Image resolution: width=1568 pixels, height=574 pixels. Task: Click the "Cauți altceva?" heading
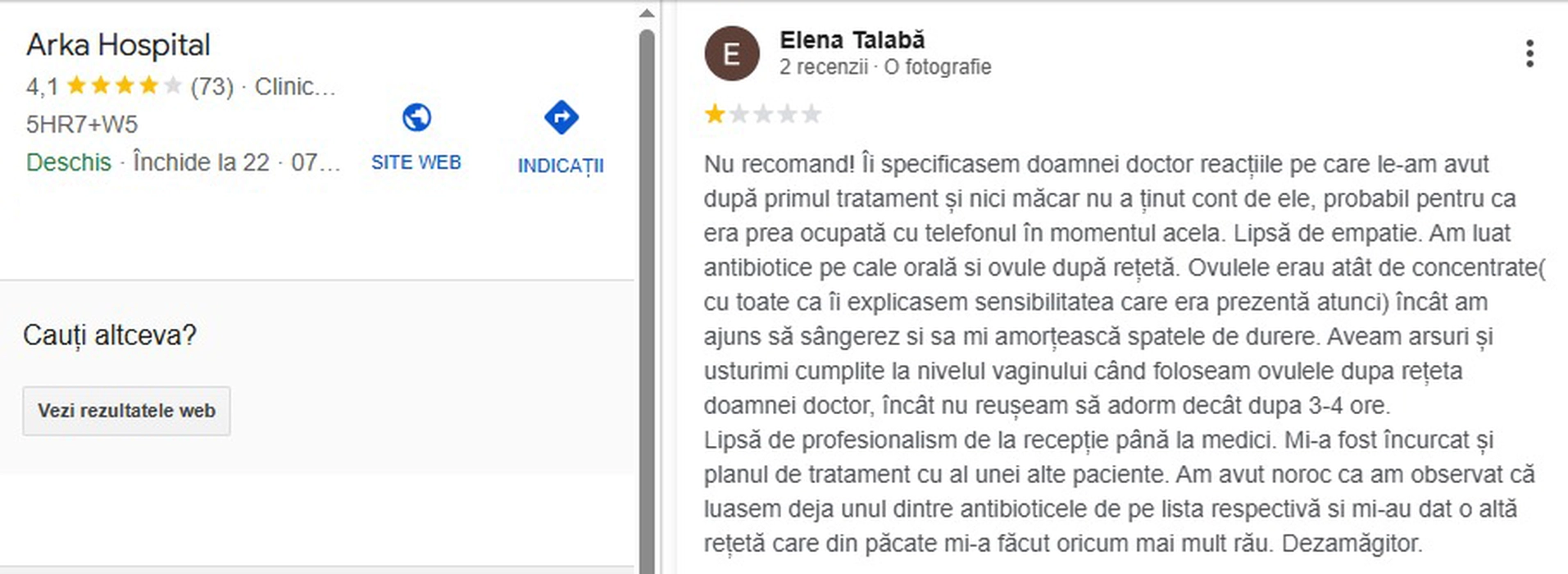(110, 335)
